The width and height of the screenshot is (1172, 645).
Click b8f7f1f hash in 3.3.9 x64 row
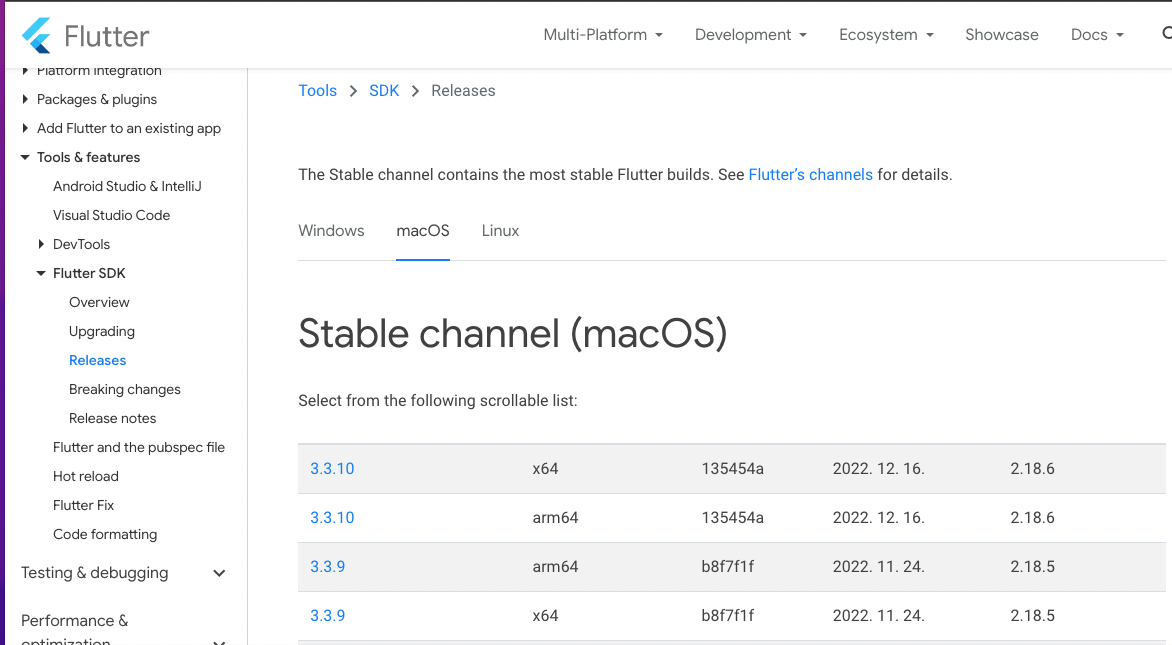[x=727, y=616]
